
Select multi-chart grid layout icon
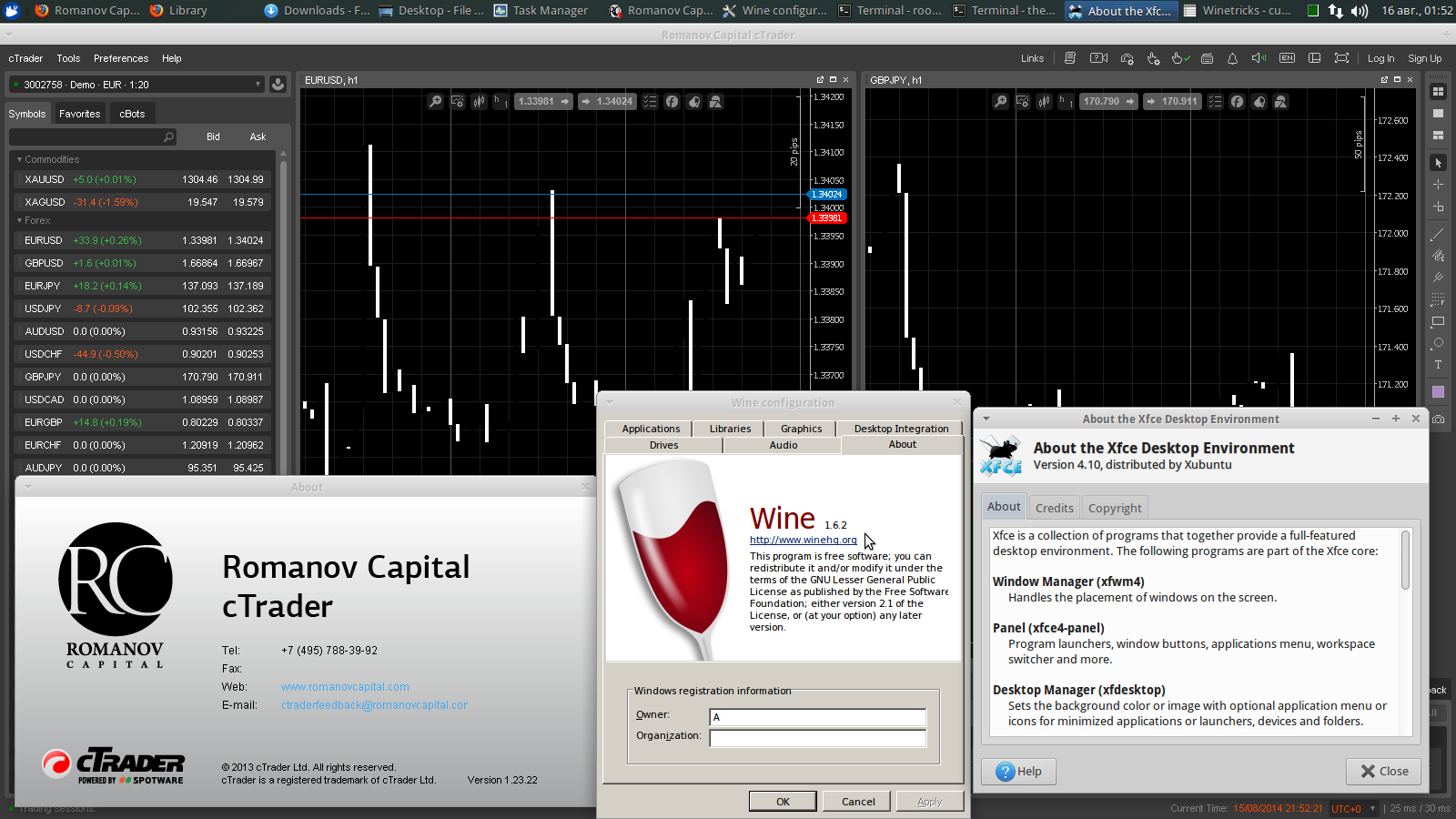coord(1438,91)
